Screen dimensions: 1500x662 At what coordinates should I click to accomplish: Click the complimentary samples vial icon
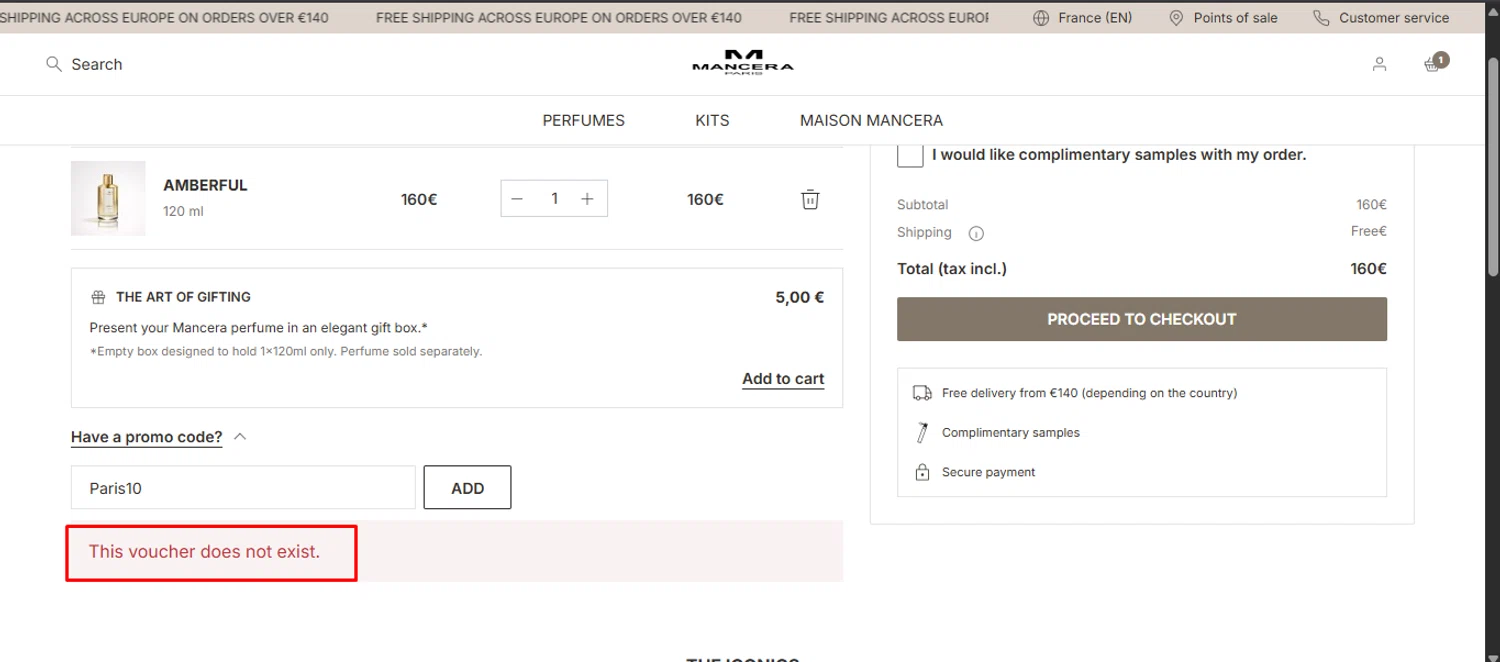click(922, 433)
